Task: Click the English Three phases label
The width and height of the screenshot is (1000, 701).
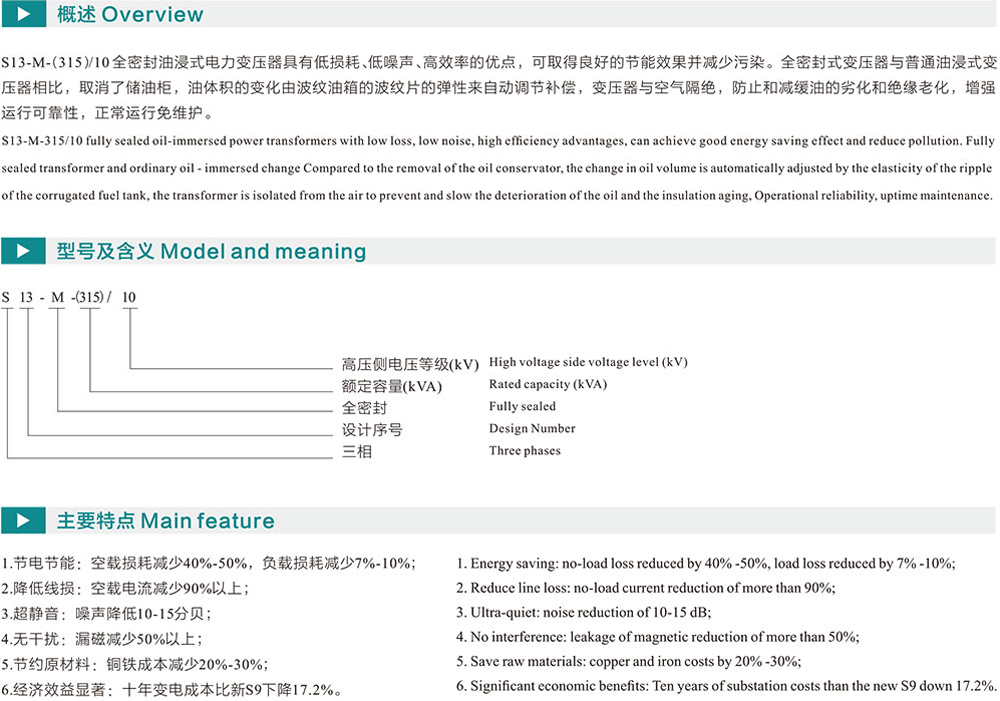Action: [x=524, y=450]
